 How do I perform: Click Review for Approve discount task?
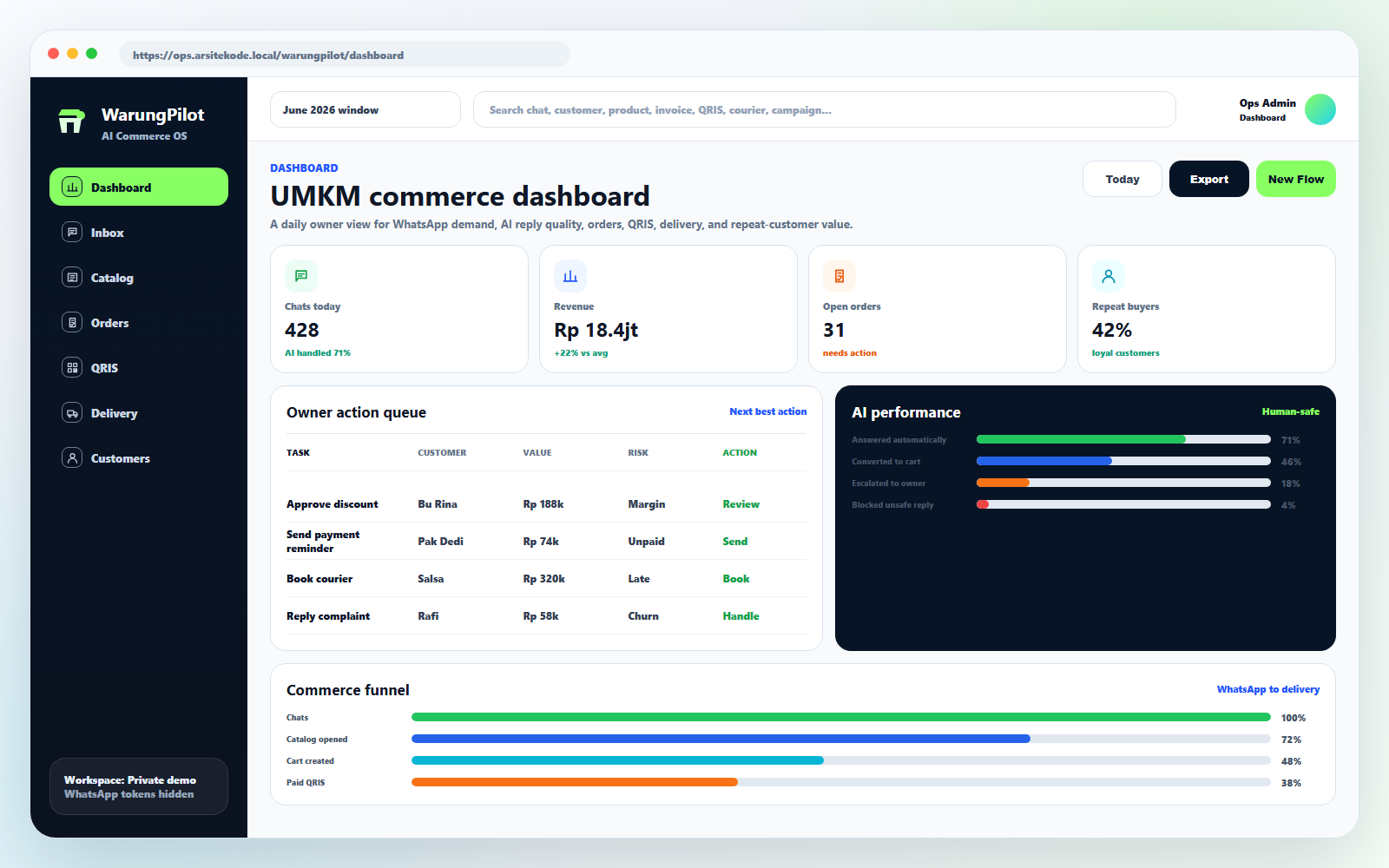tap(741, 504)
